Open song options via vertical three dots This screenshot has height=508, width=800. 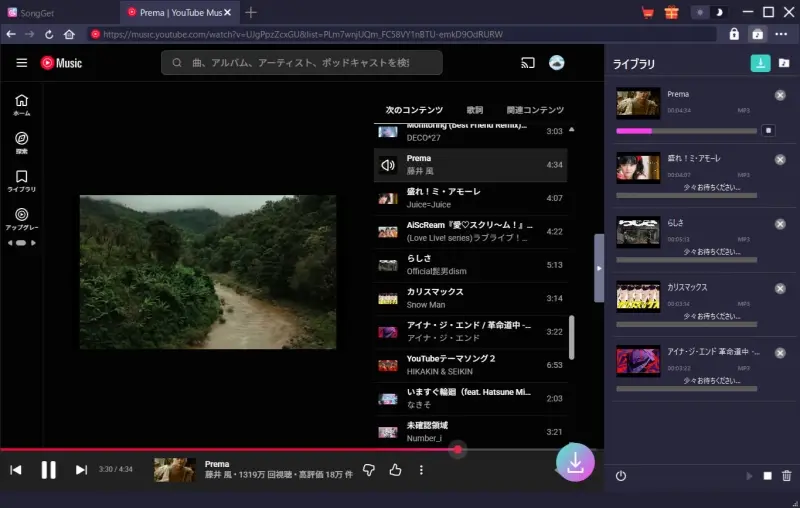click(421, 470)
